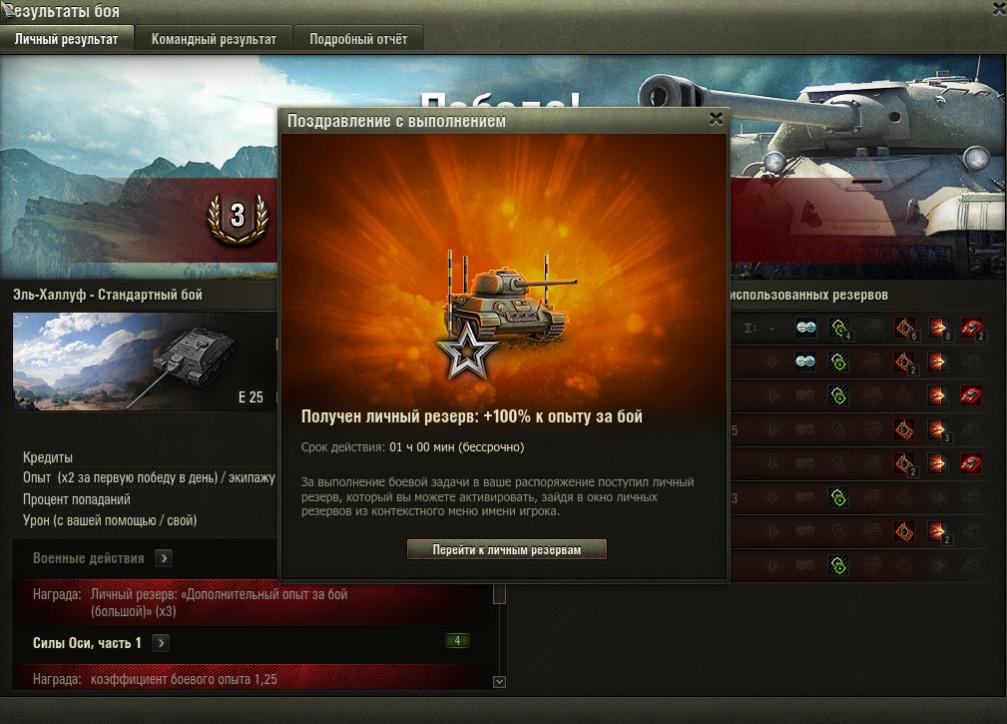Click Перейти к личным резервам button
Image resolution: width=1007 pixels, height=724 pixels.
coord(506,549)
